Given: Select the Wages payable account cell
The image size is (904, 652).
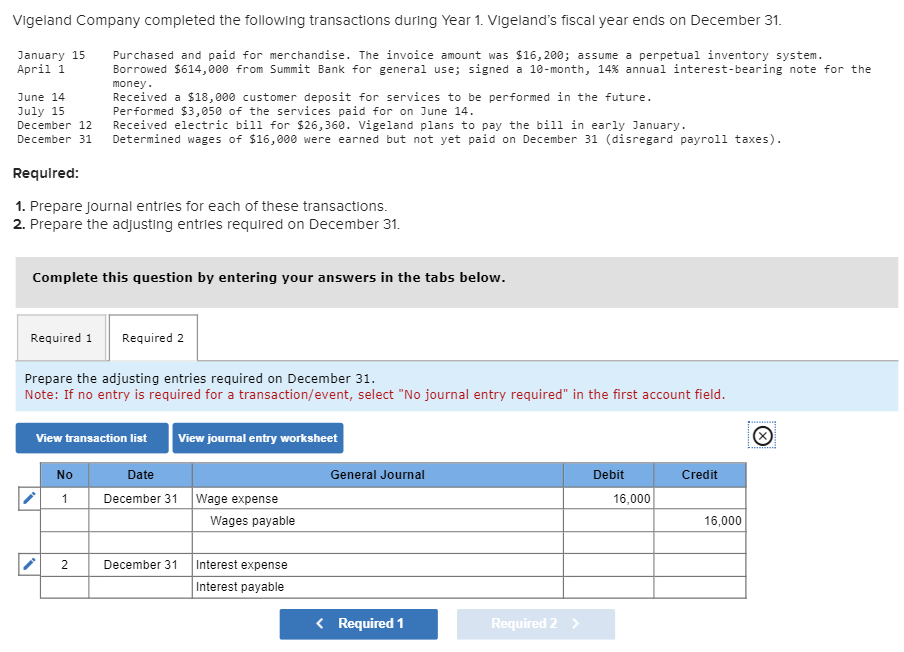Looking at the screenshot, I should coord(378,521).
